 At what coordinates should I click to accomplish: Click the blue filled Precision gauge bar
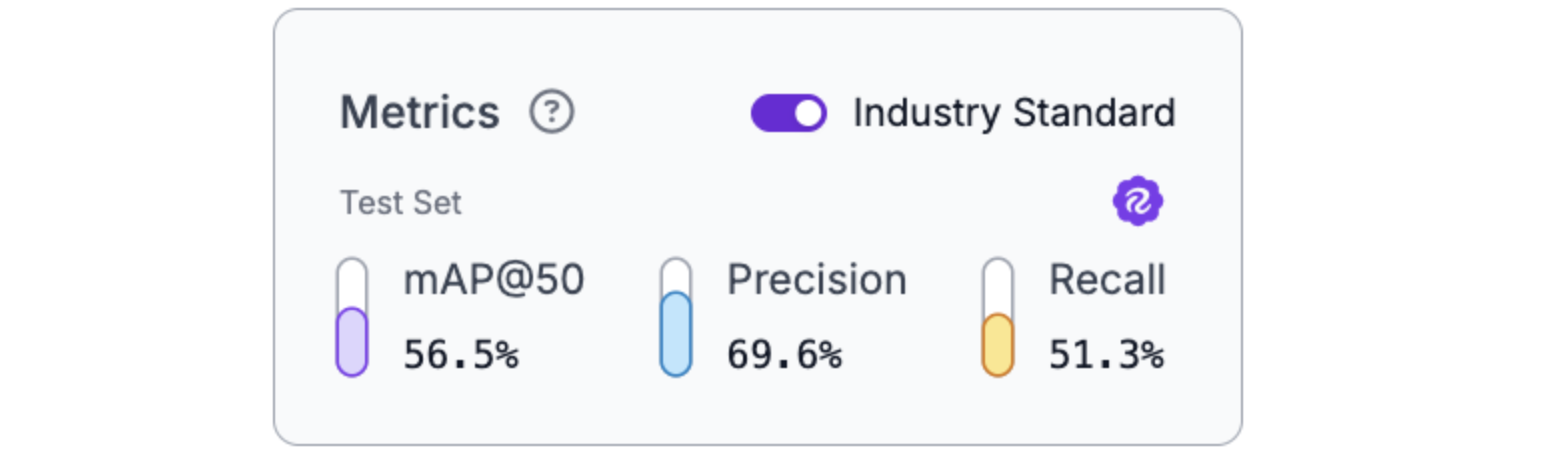676,333
